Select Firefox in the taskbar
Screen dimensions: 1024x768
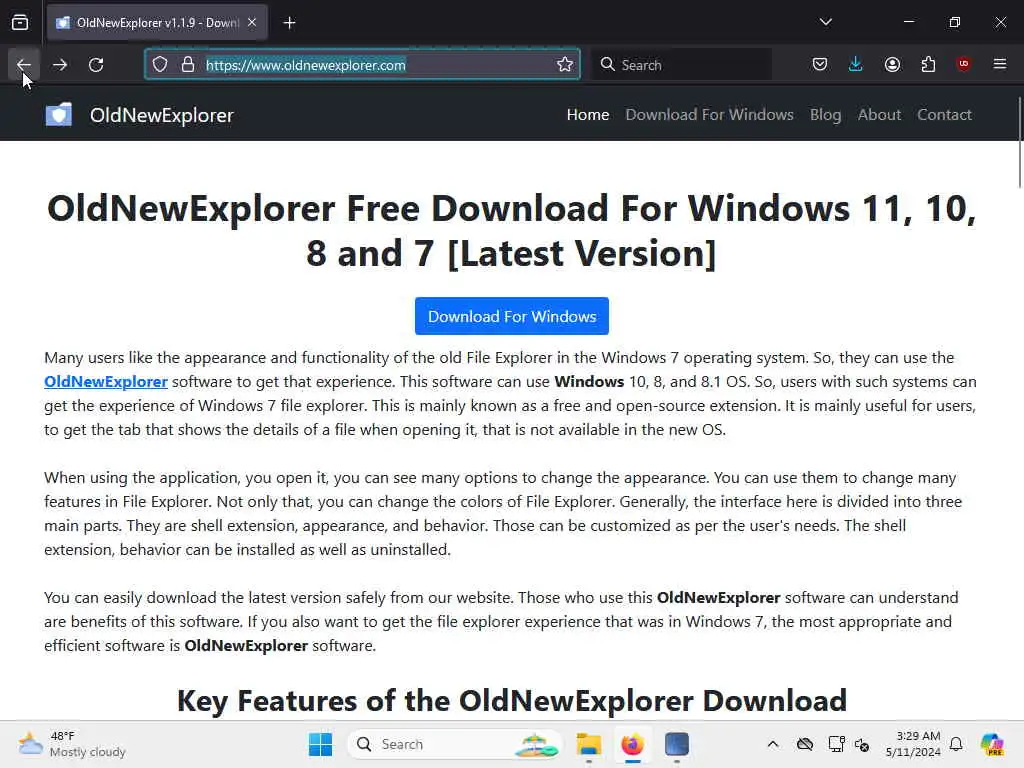point(632,744)
